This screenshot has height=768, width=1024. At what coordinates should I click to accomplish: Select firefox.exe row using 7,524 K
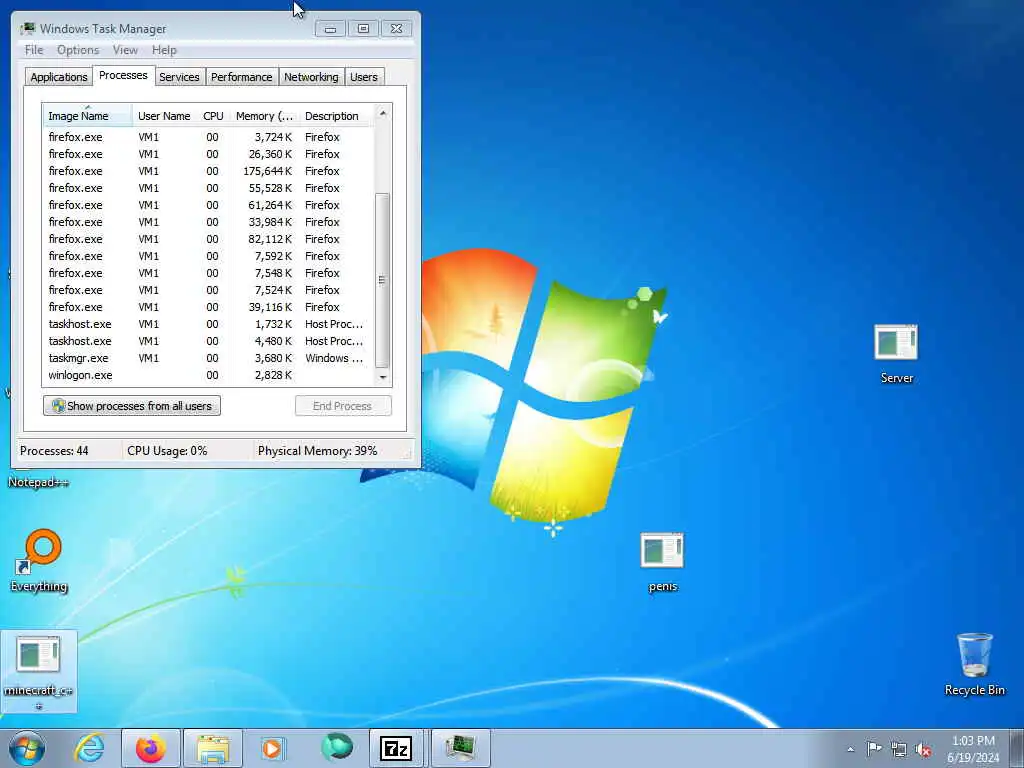point(209,290)
